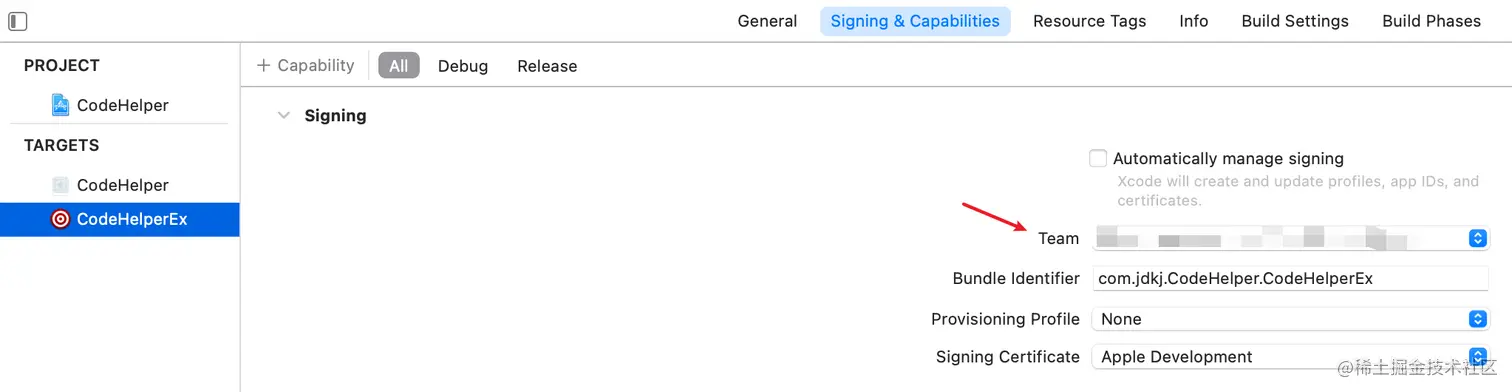The height and width of the screenshot is (392, 1512).
Task: Switch to the Build Settings tab
Action: 1295,21
